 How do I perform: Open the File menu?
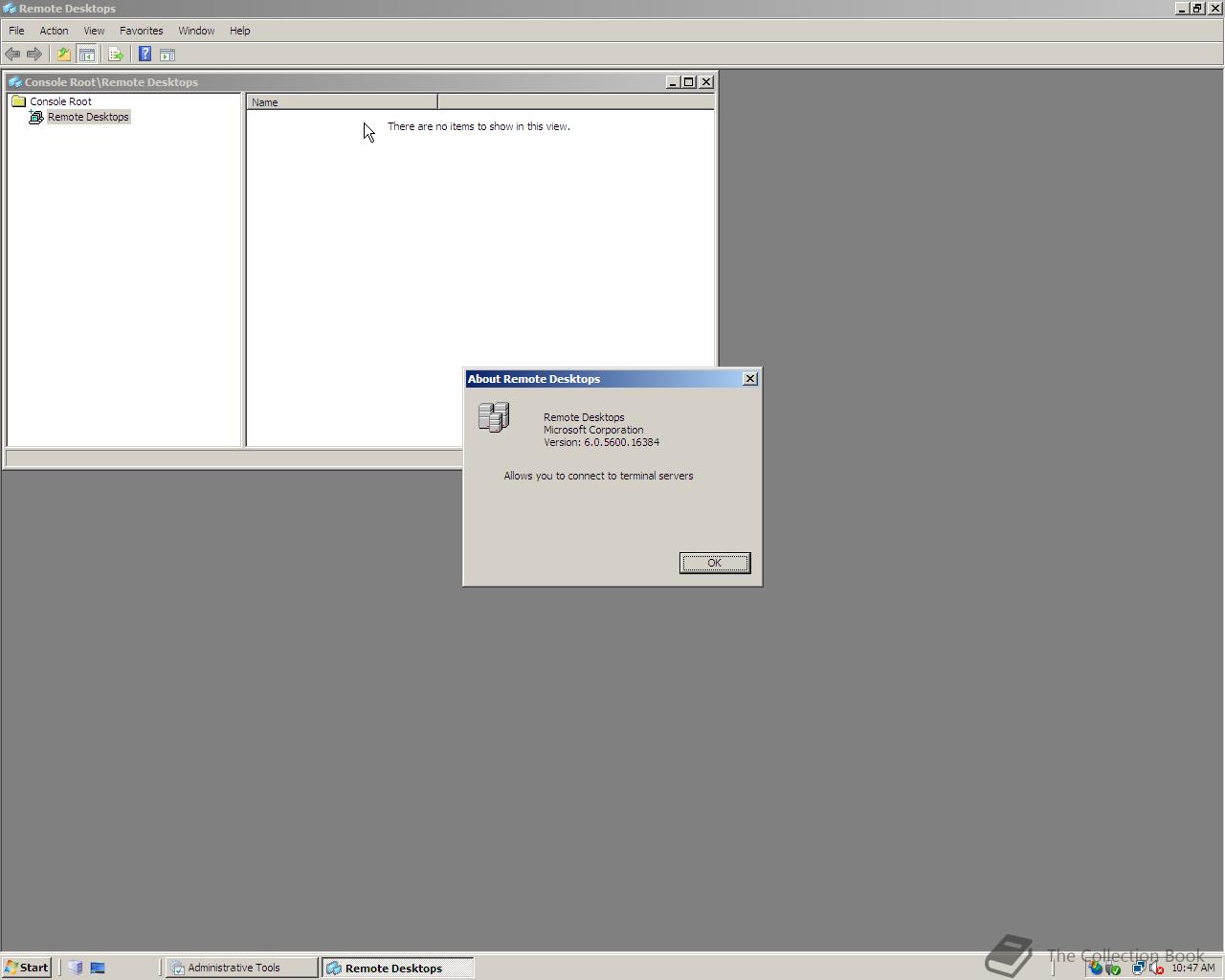coord(16,31)
